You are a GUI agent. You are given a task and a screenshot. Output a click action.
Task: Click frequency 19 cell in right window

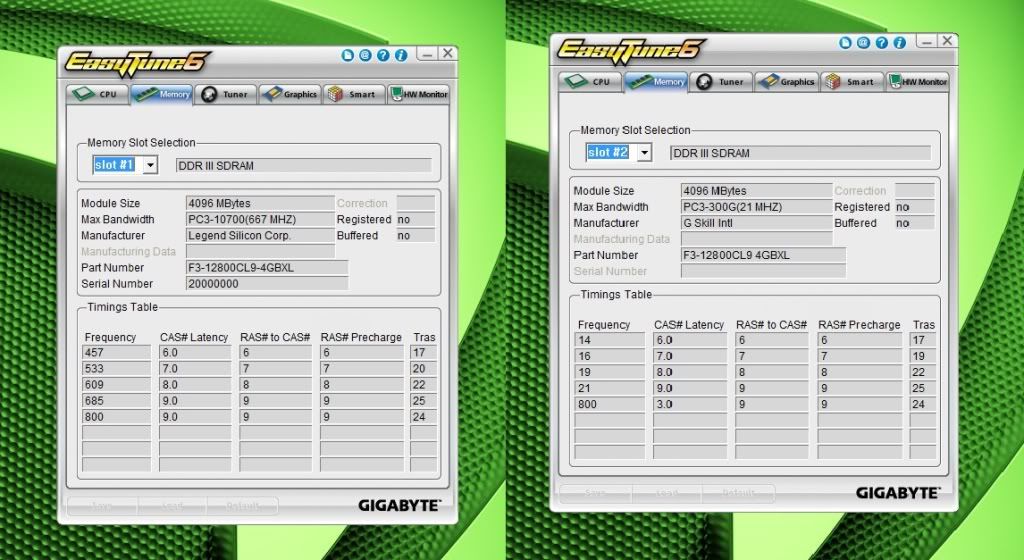pyautogui.click(x=610, y=372)
